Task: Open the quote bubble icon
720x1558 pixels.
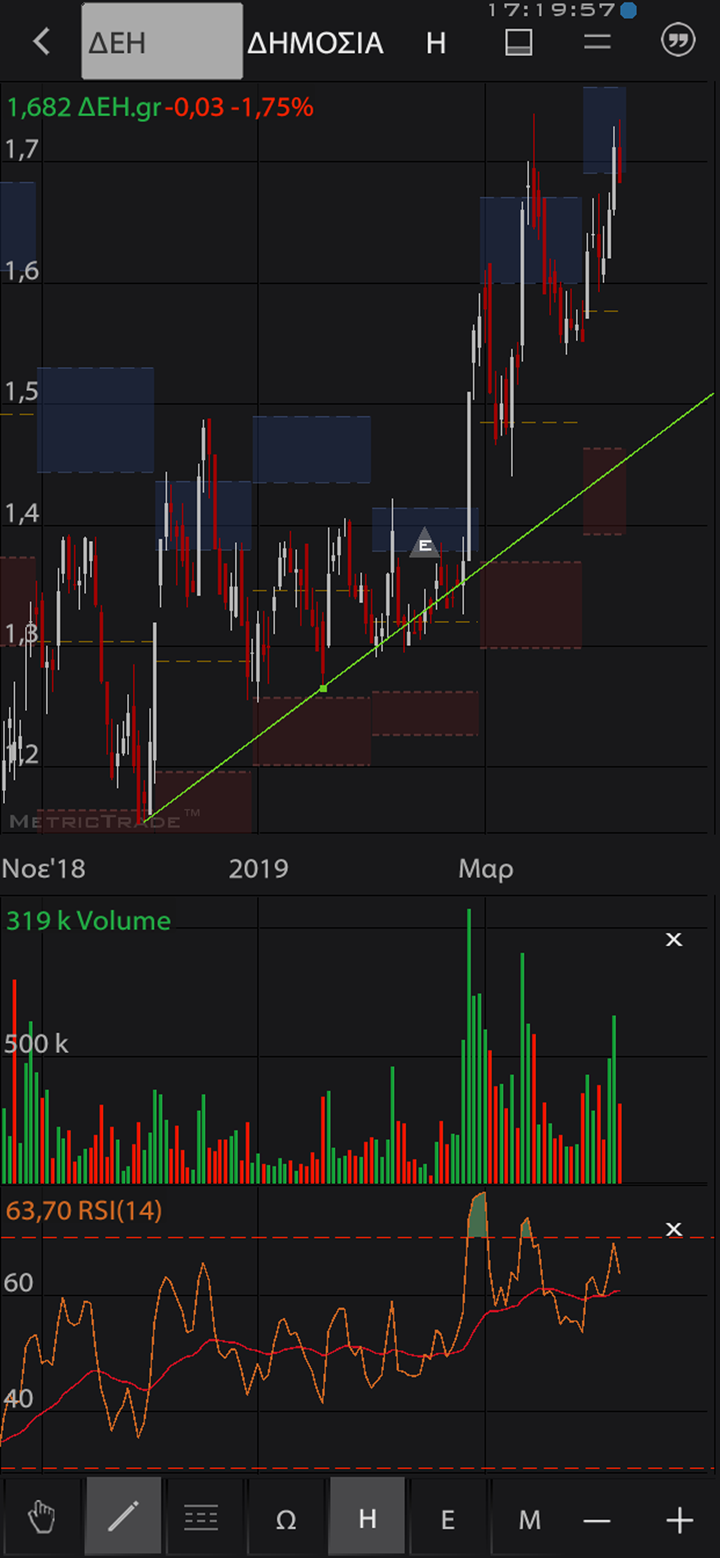Action: pos(678,41)
